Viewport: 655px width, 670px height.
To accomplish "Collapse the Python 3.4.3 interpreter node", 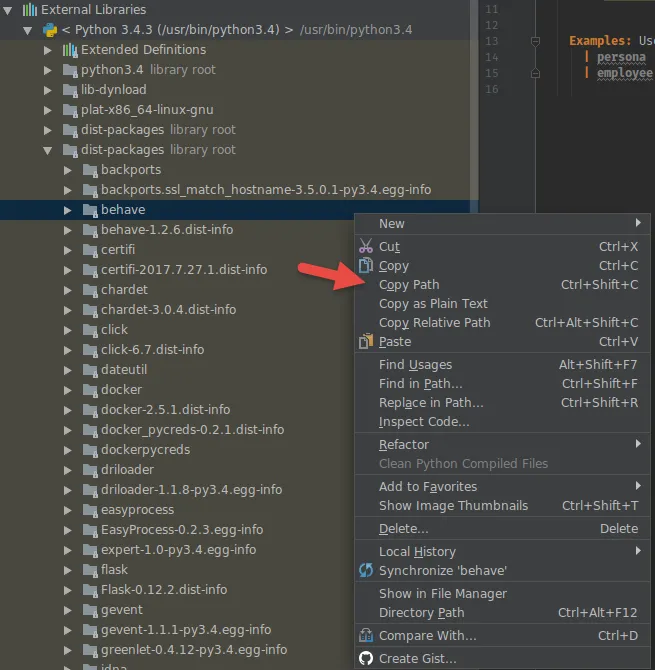I will coord(28,30).
